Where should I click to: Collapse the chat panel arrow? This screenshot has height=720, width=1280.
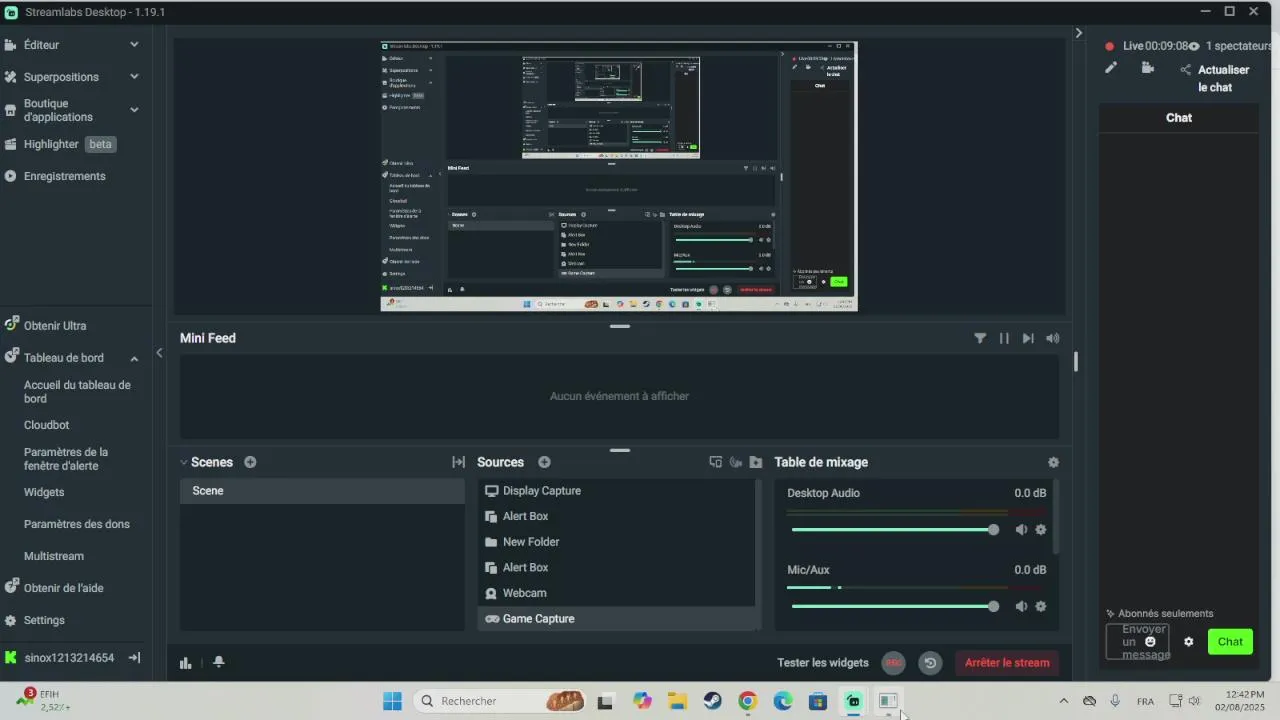1078,33
